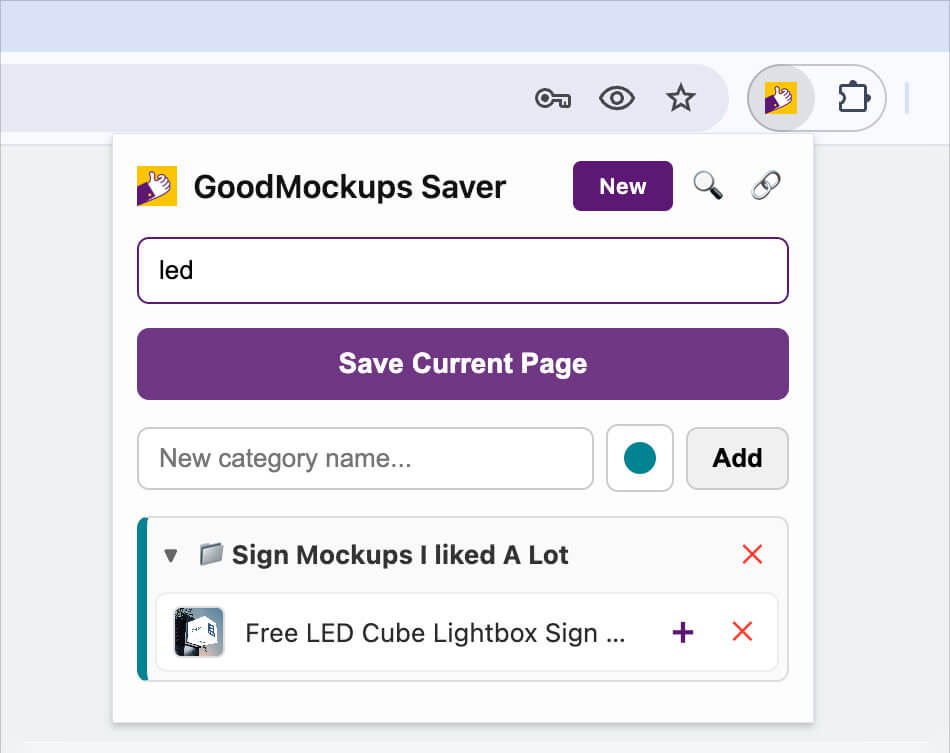Remove the Free LED Cube Lightbox Sign item
The height and width of the screenshot is (753, 950).
tap(742, 631)
